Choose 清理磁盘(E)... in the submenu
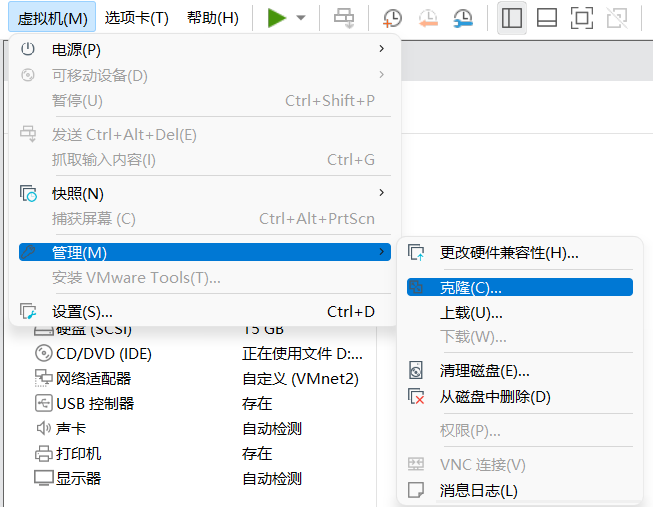This screenshot has width=653, height=507. coord(520,371)
